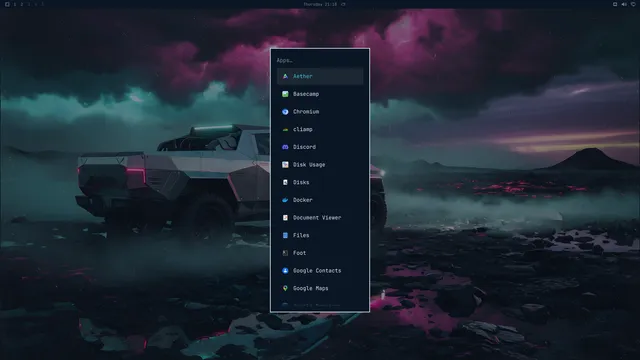Click the Aether app icon

tap(285, 76)
